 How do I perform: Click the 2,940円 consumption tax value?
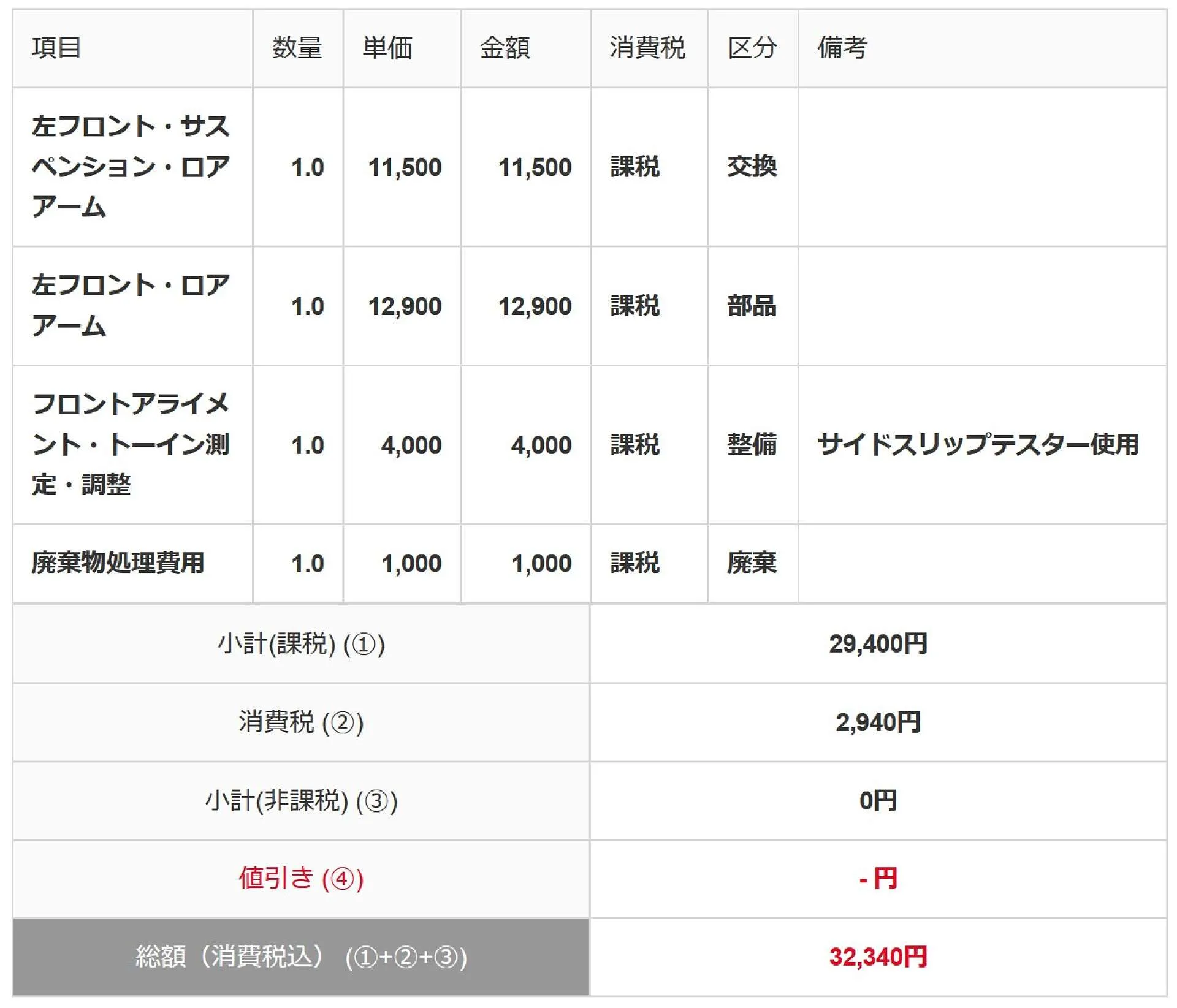pyautogui.click(x=877, y=722)
